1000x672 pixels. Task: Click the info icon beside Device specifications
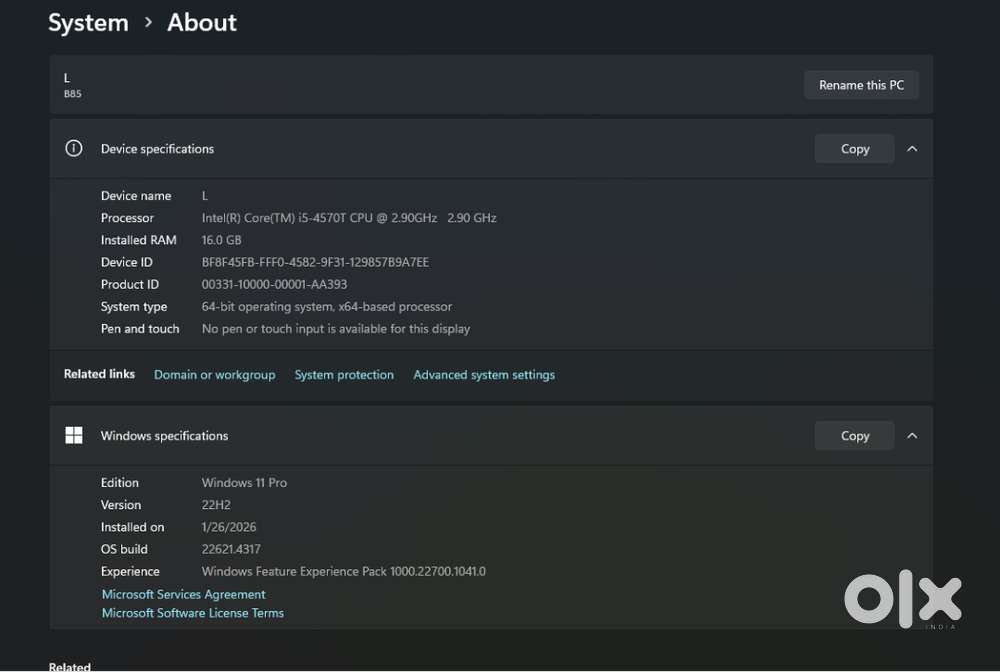(x=73, y=149)
